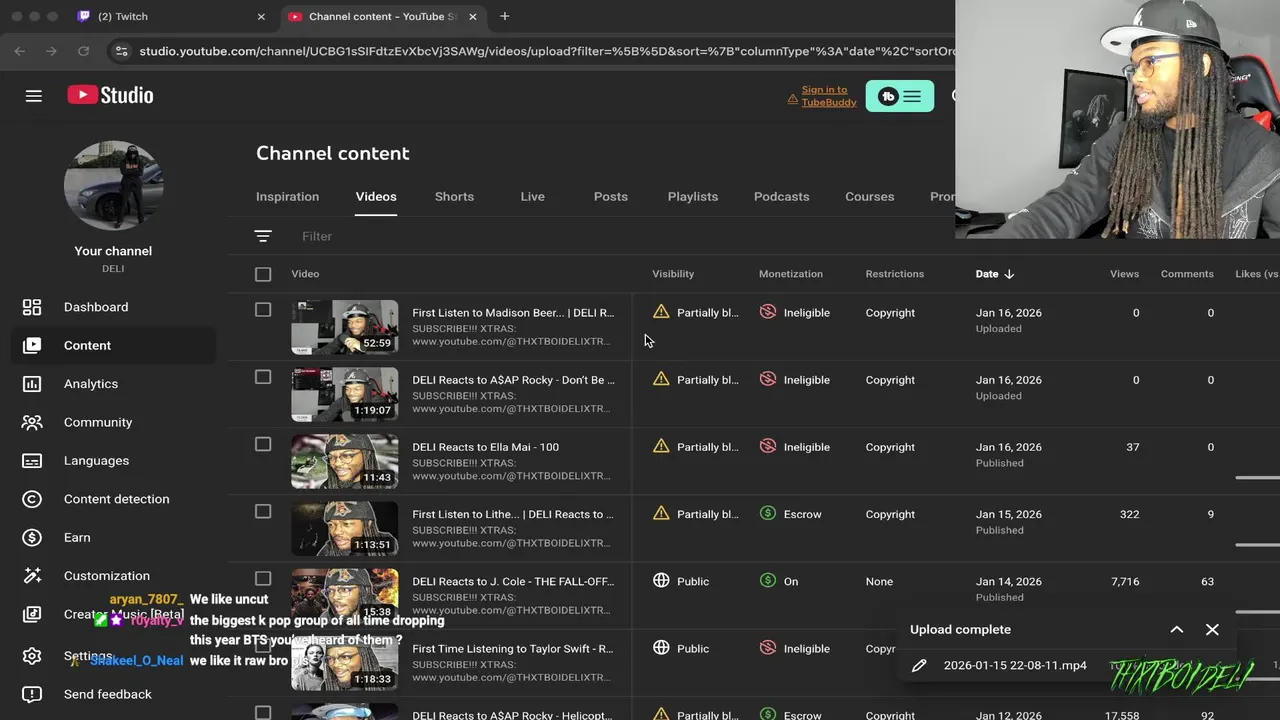Open DELI Reacts to J. Cole title
The height and width of the screenshot is (720, 1280).
point(513,581)
